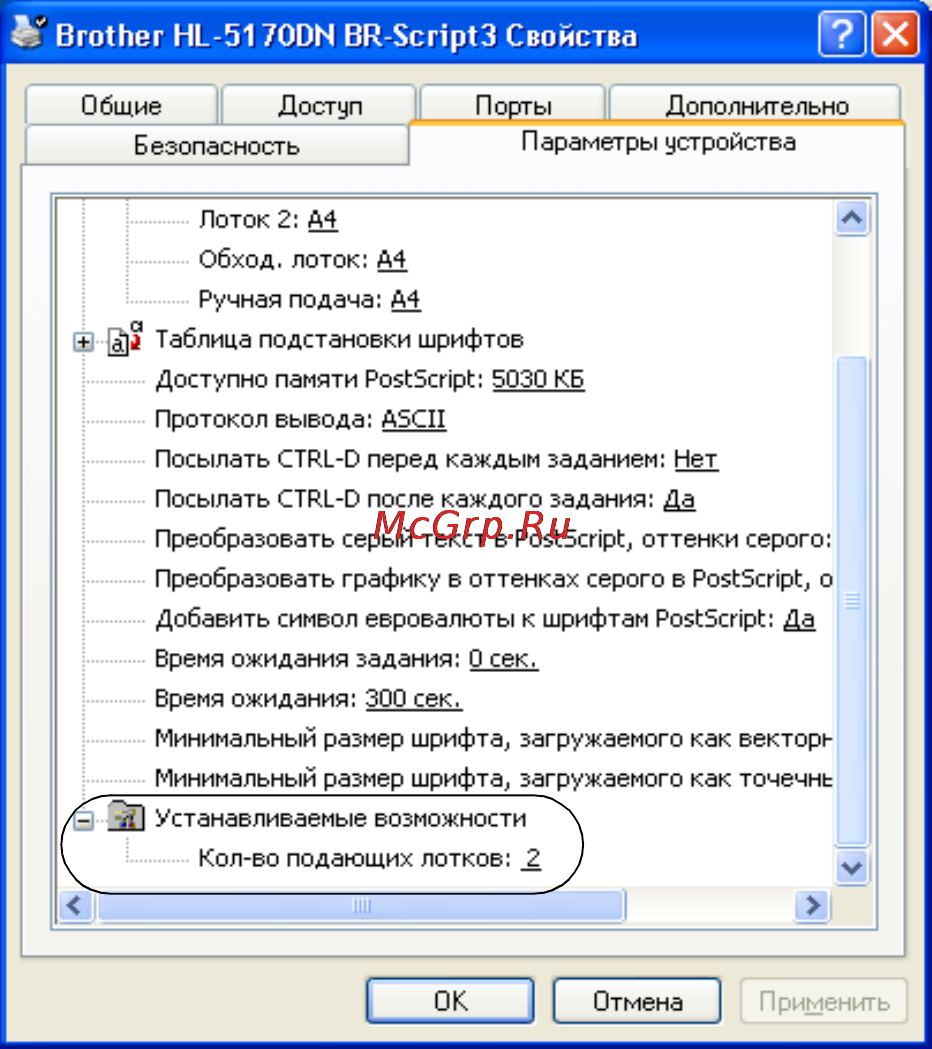Click the Help question mark button
The width and height of the screenshot is (932, 1049).
(x=842, y=32)
